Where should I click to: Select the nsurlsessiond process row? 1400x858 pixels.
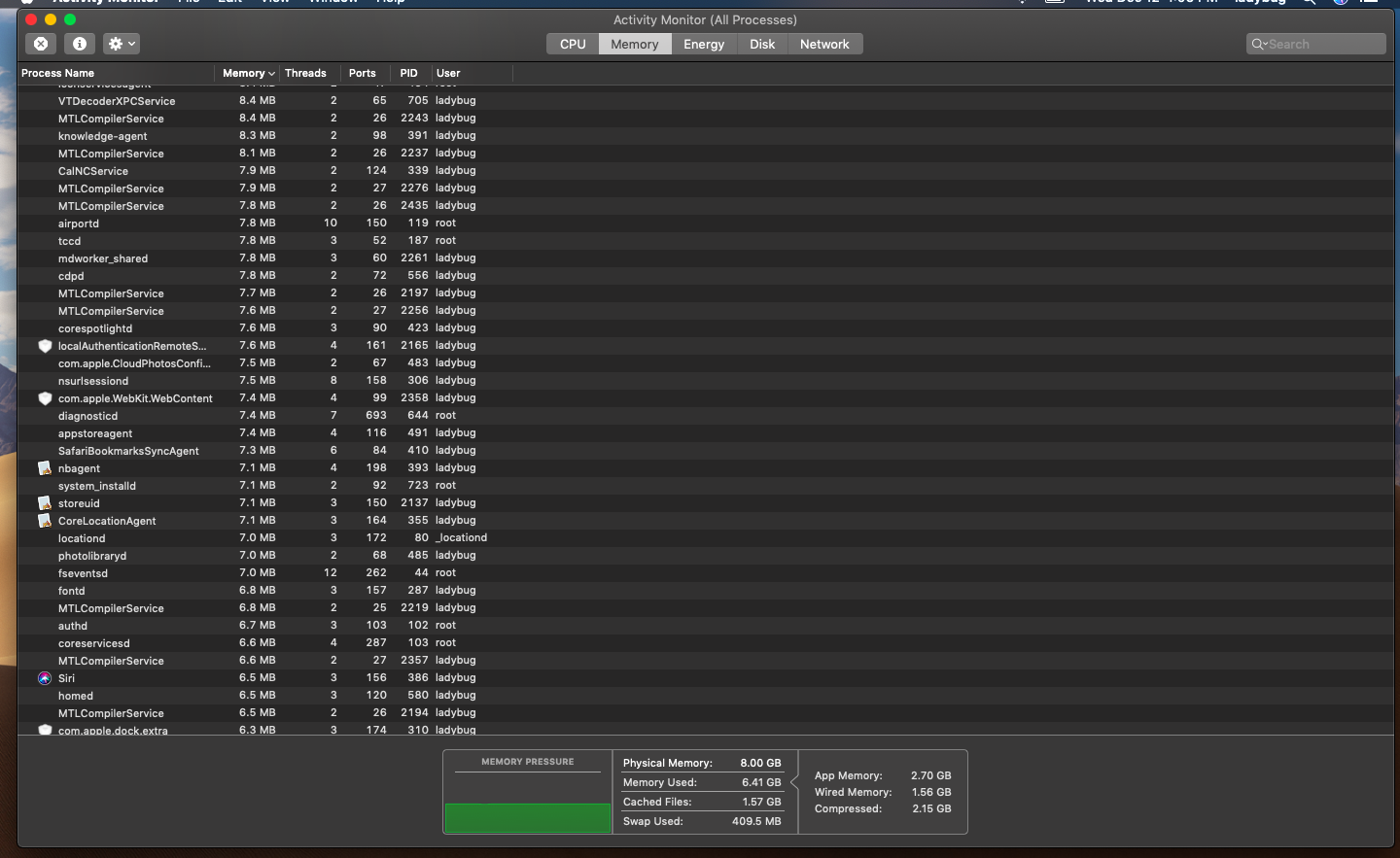click(705, 381)
